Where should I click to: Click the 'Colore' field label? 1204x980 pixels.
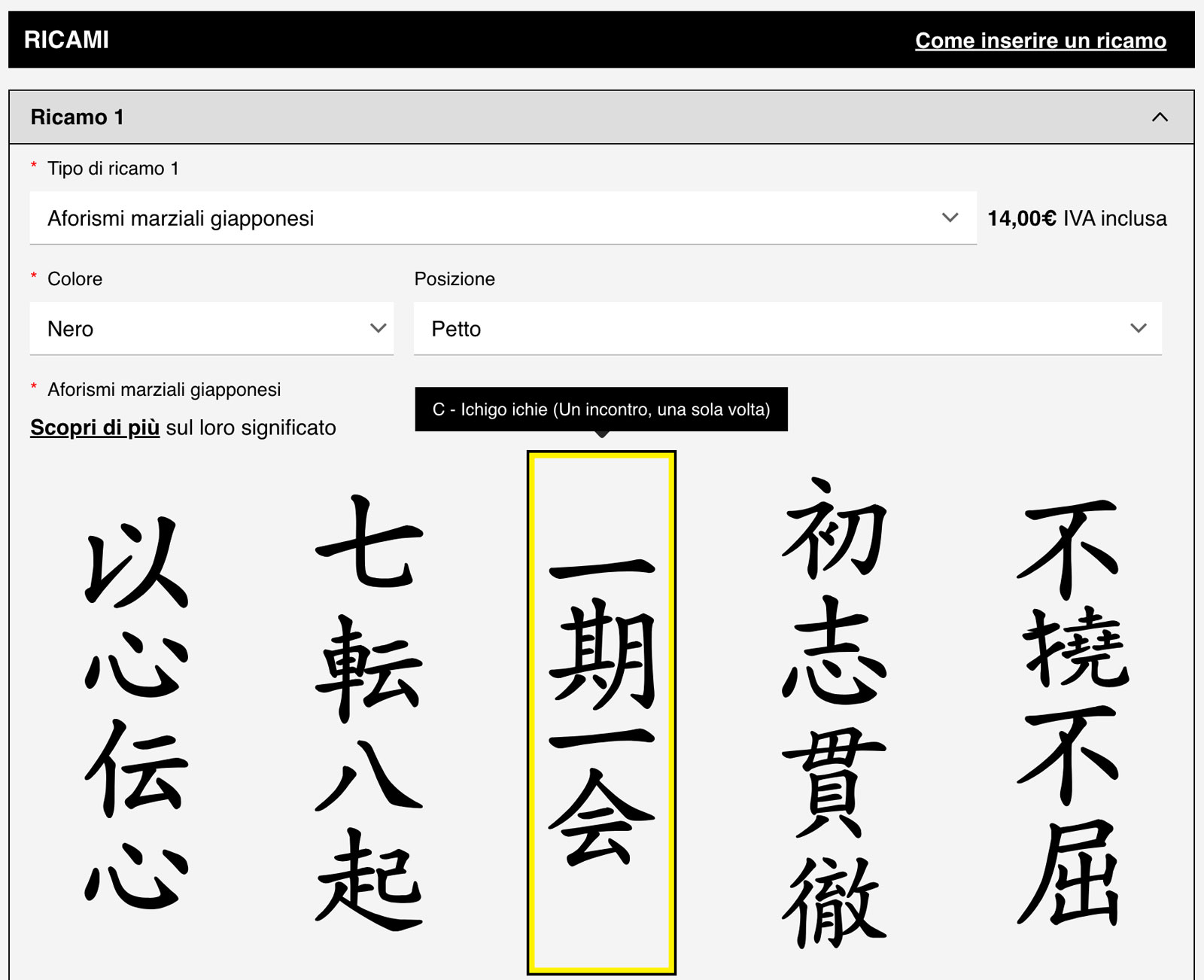pos(74,279)
